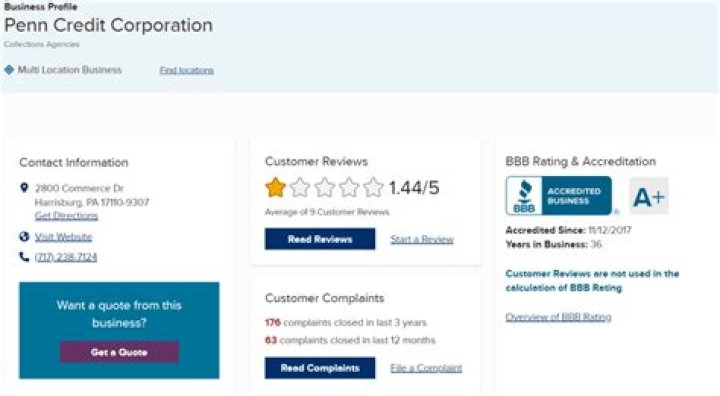
Task: Click the fourth empty rating star
Action: (349, 187)
